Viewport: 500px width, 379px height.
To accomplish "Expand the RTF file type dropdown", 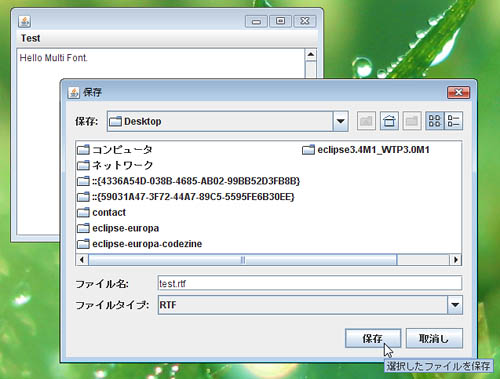I will [455, 305].
